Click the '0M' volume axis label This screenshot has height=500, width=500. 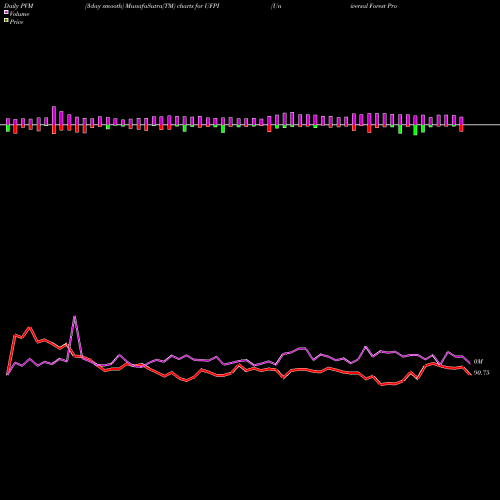[478, 362]
